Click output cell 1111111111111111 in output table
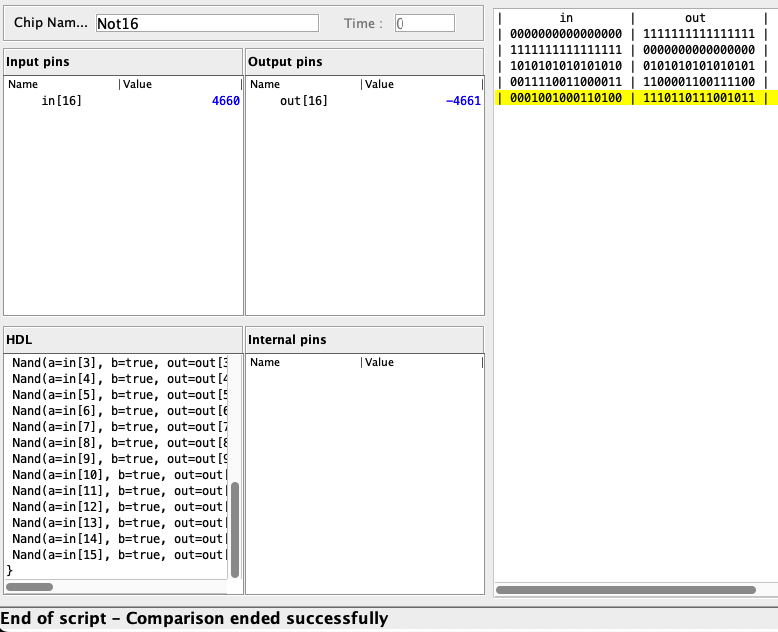 [699, 34]
